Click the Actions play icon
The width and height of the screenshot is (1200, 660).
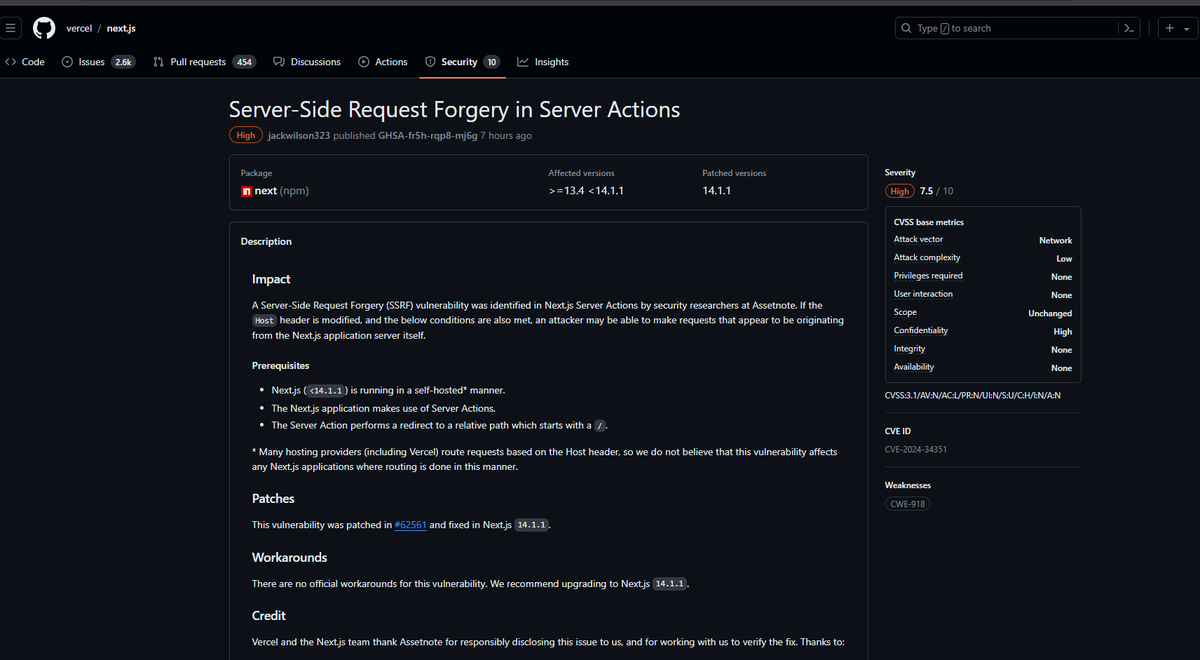click(364, 62)
